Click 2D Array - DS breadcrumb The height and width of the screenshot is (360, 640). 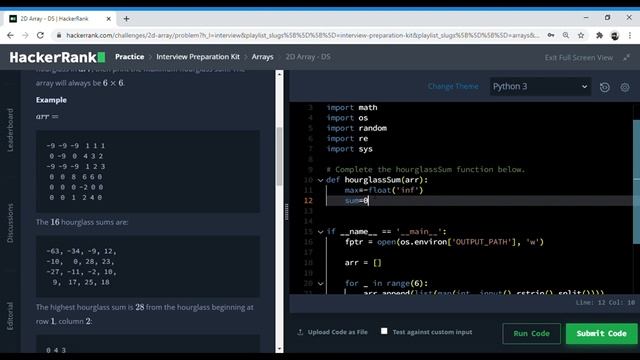(308, 57)
